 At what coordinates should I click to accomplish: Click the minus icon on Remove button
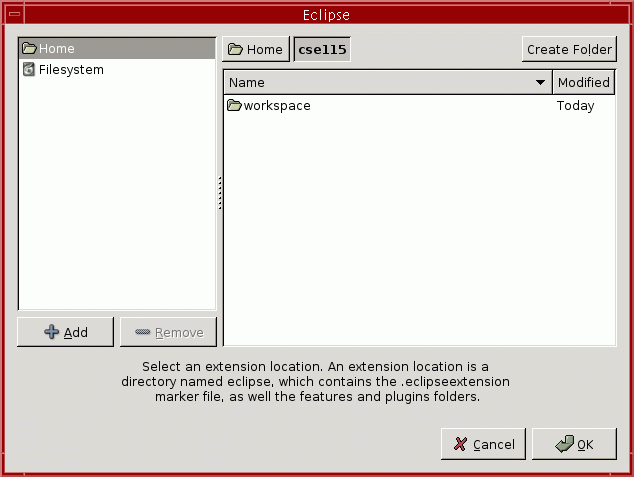click(x=143, y=333)
